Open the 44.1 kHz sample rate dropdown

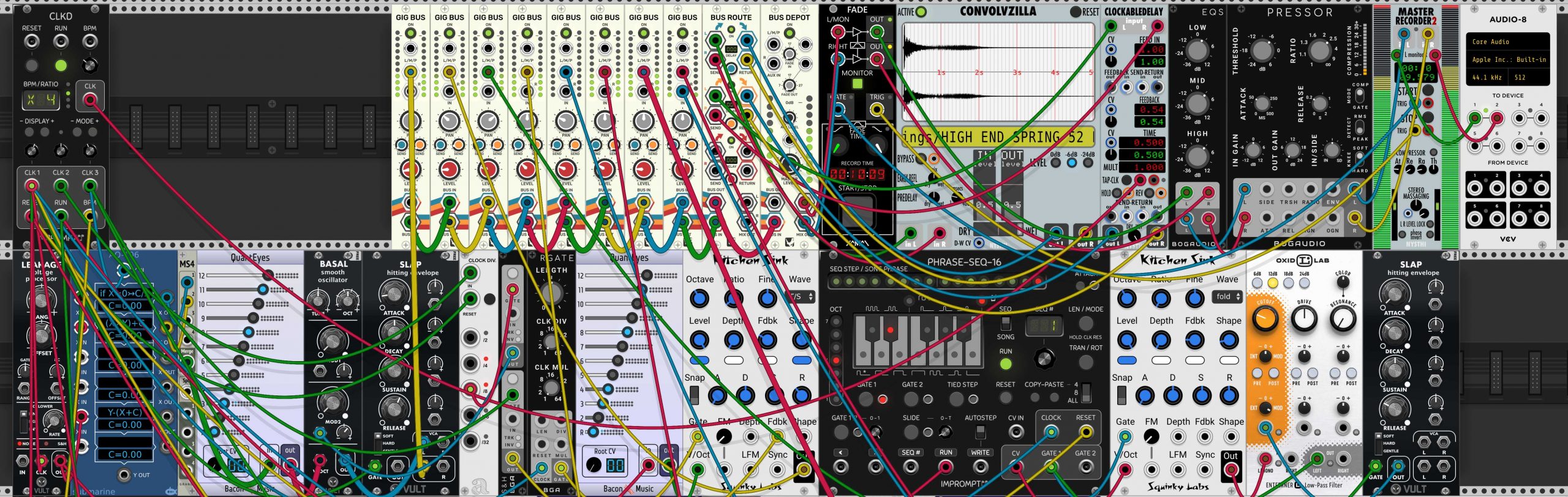[1487, 77]
